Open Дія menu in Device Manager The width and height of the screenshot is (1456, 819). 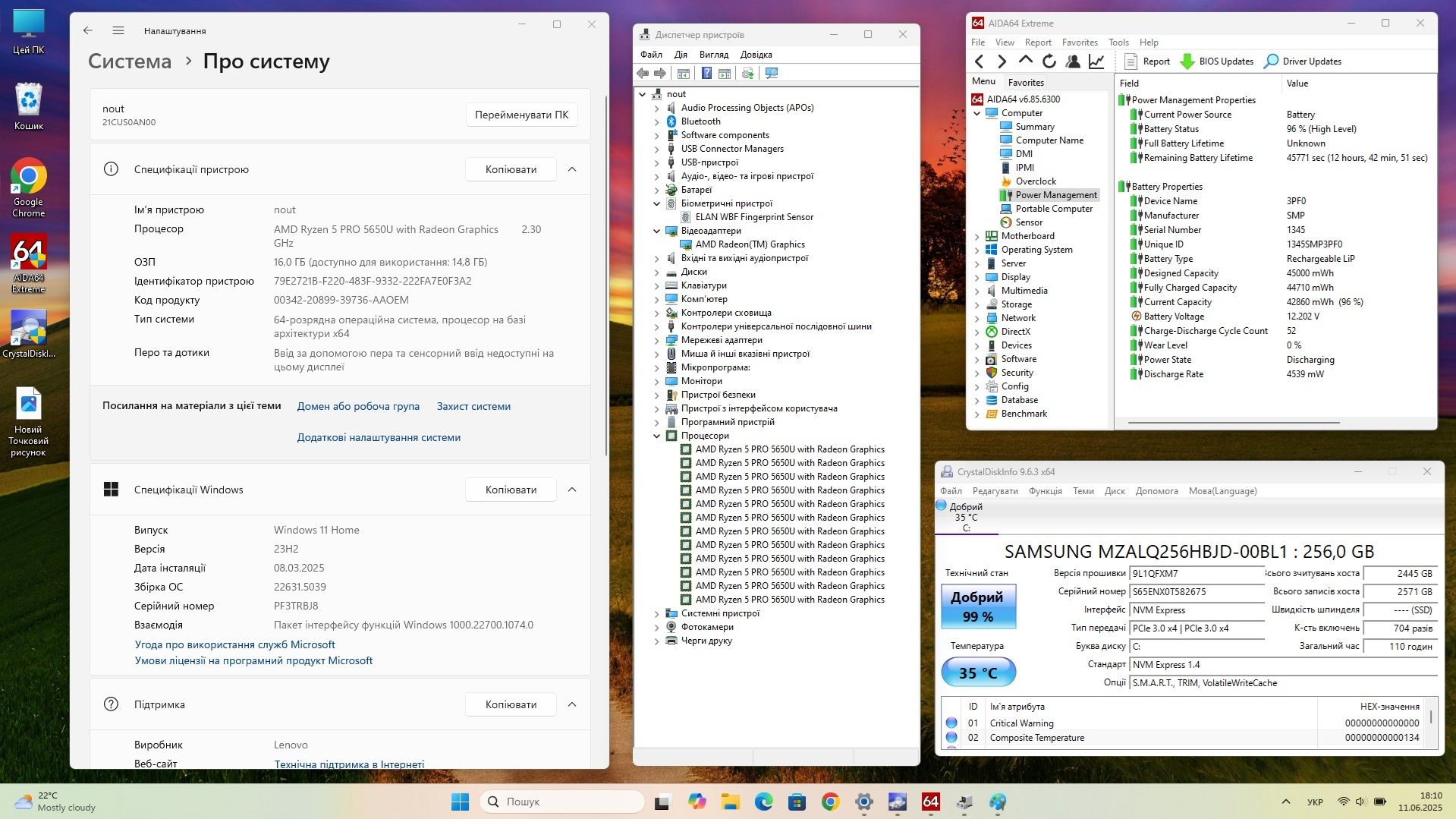coord(681,55)
